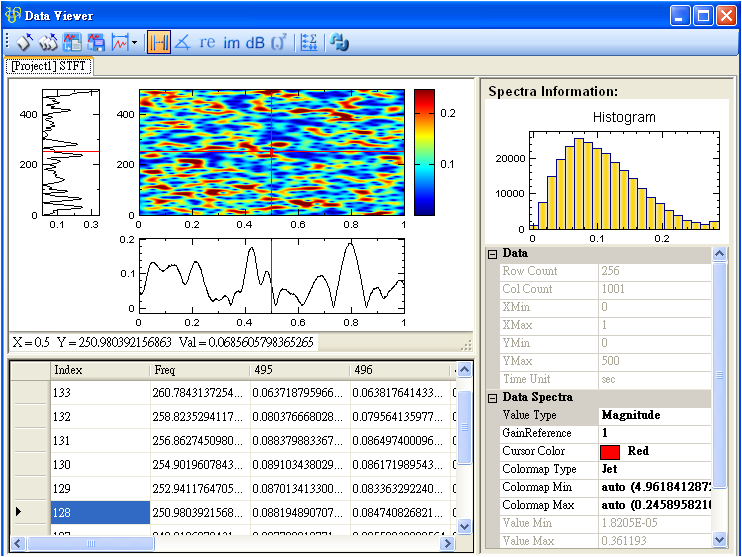The image size is (742, 557).
Task: Click the magnitude display toolbar icon
Action: (158, 42)
